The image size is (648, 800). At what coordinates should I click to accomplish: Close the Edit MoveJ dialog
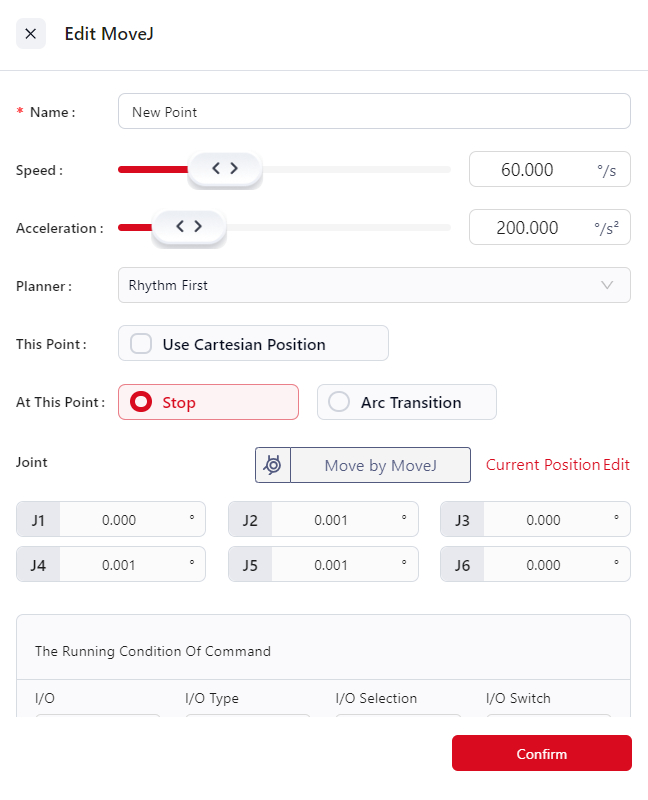coord(31,34)
